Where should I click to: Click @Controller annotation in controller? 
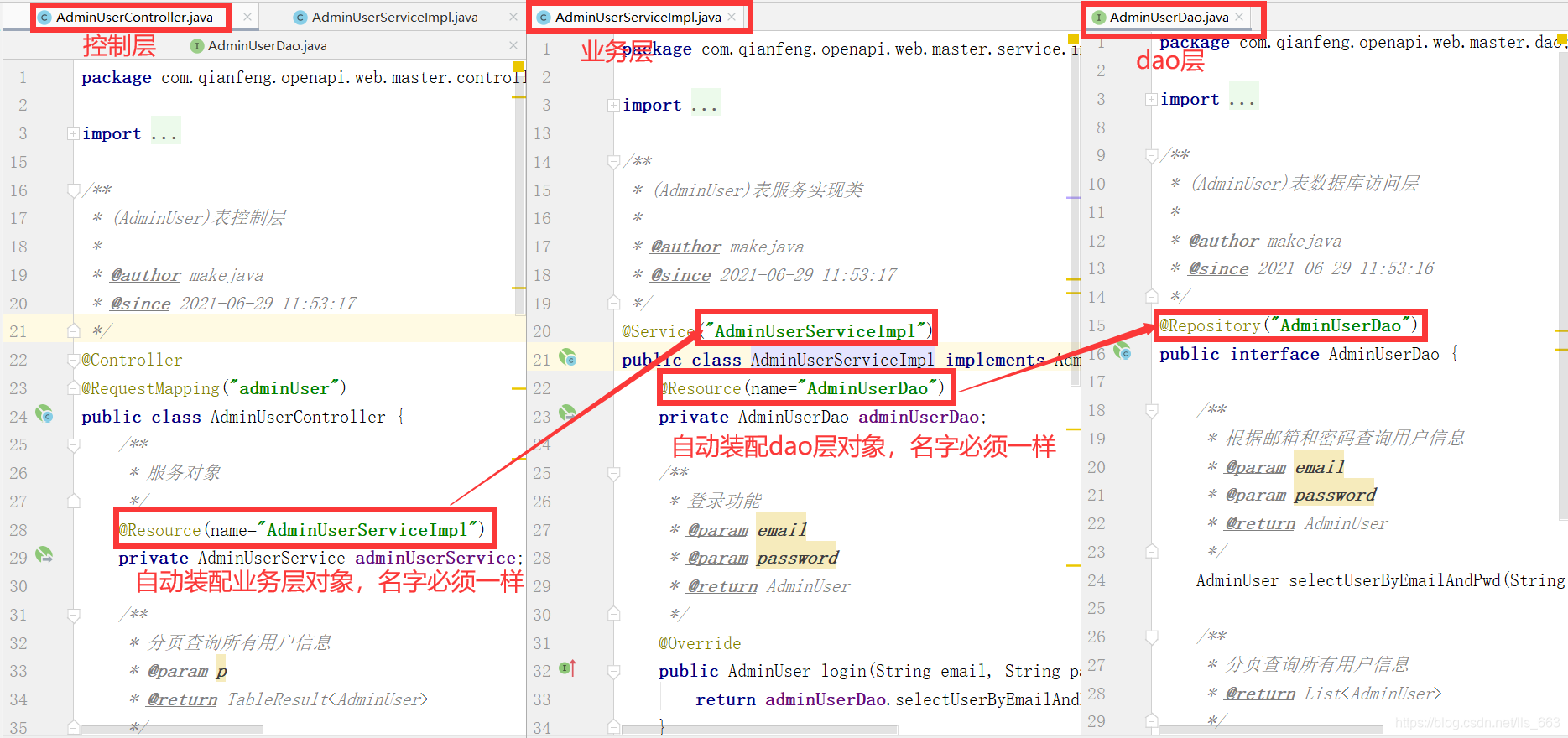pos(132,360)
